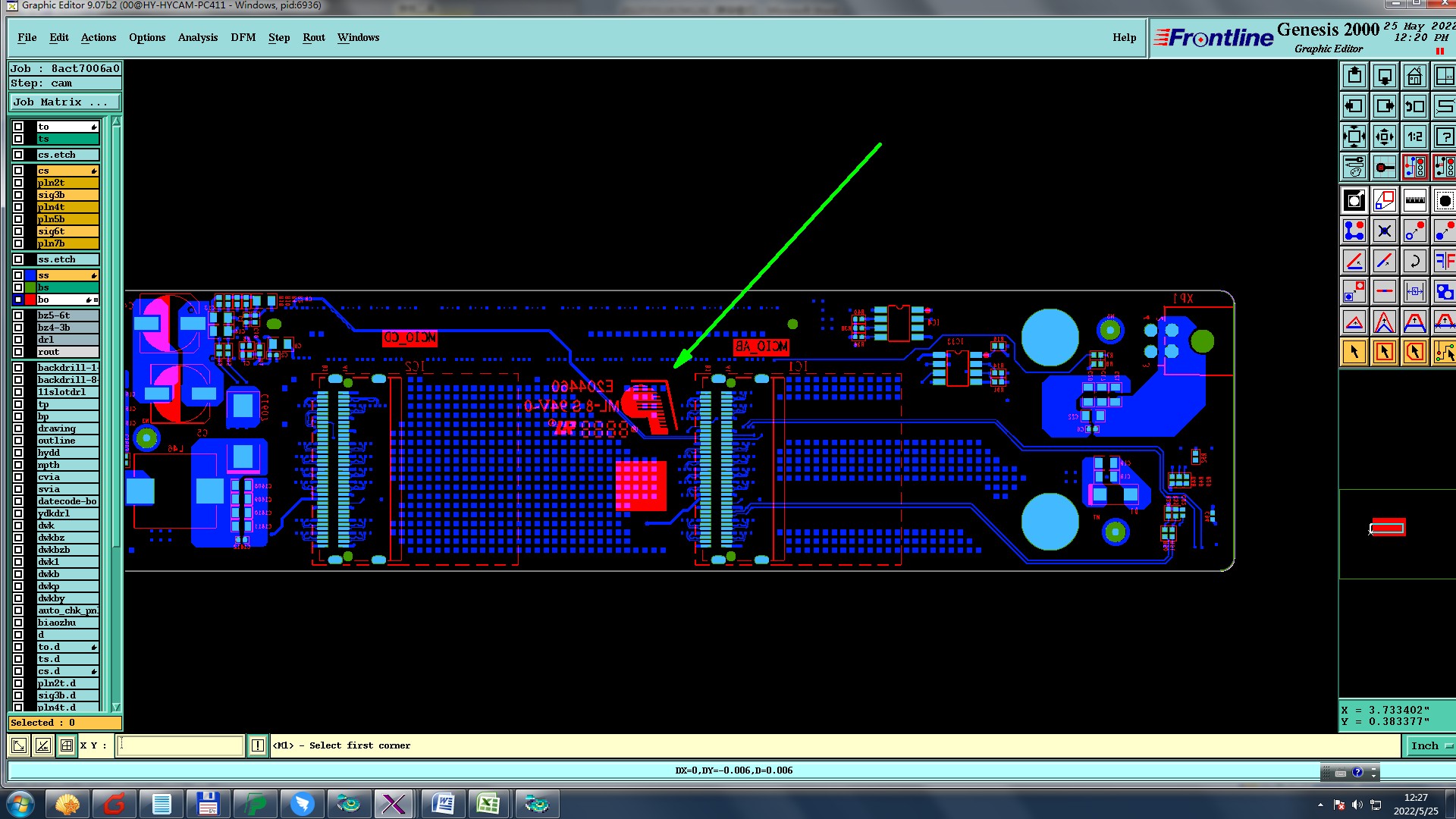Select the ruler measurement tool

point(1414,200)
